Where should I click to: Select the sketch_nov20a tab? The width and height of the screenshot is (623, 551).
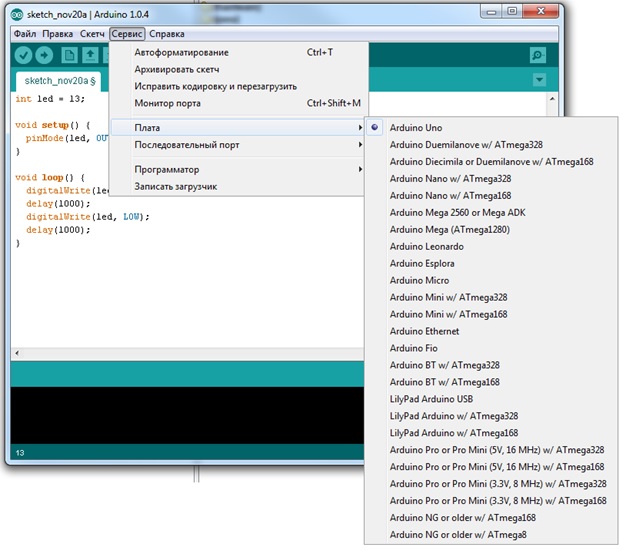[x=60, y=81]
